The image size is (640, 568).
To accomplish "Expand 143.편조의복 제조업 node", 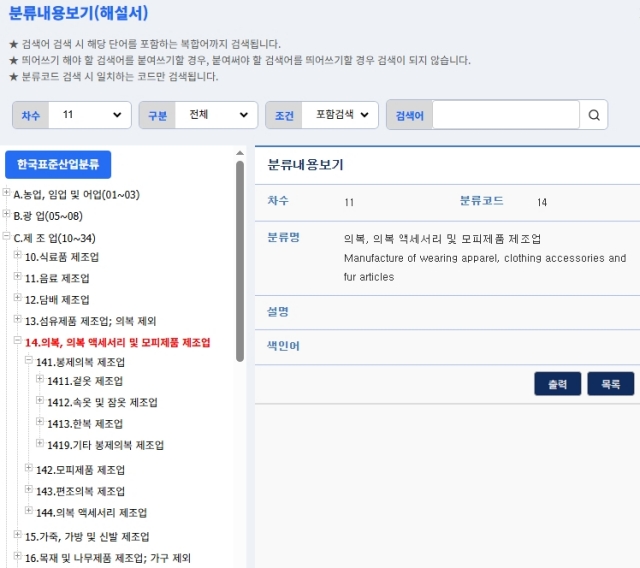I will point(29,489).
